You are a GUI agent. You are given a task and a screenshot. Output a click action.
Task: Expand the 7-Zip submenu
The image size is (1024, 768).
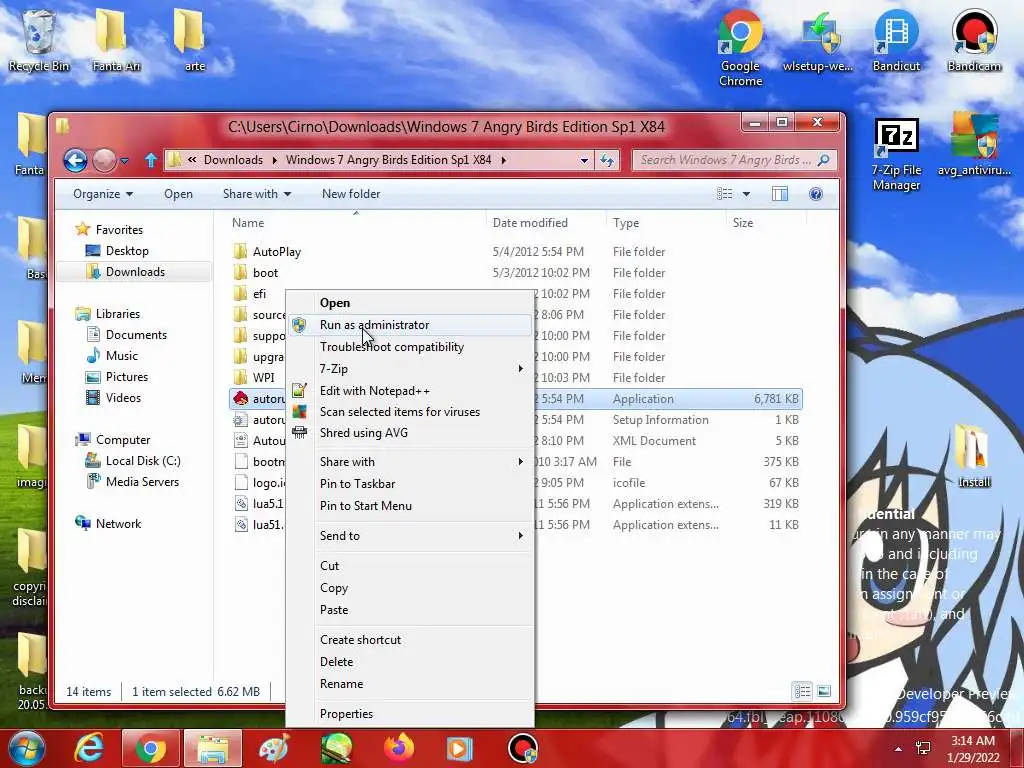tap(410, 369)
